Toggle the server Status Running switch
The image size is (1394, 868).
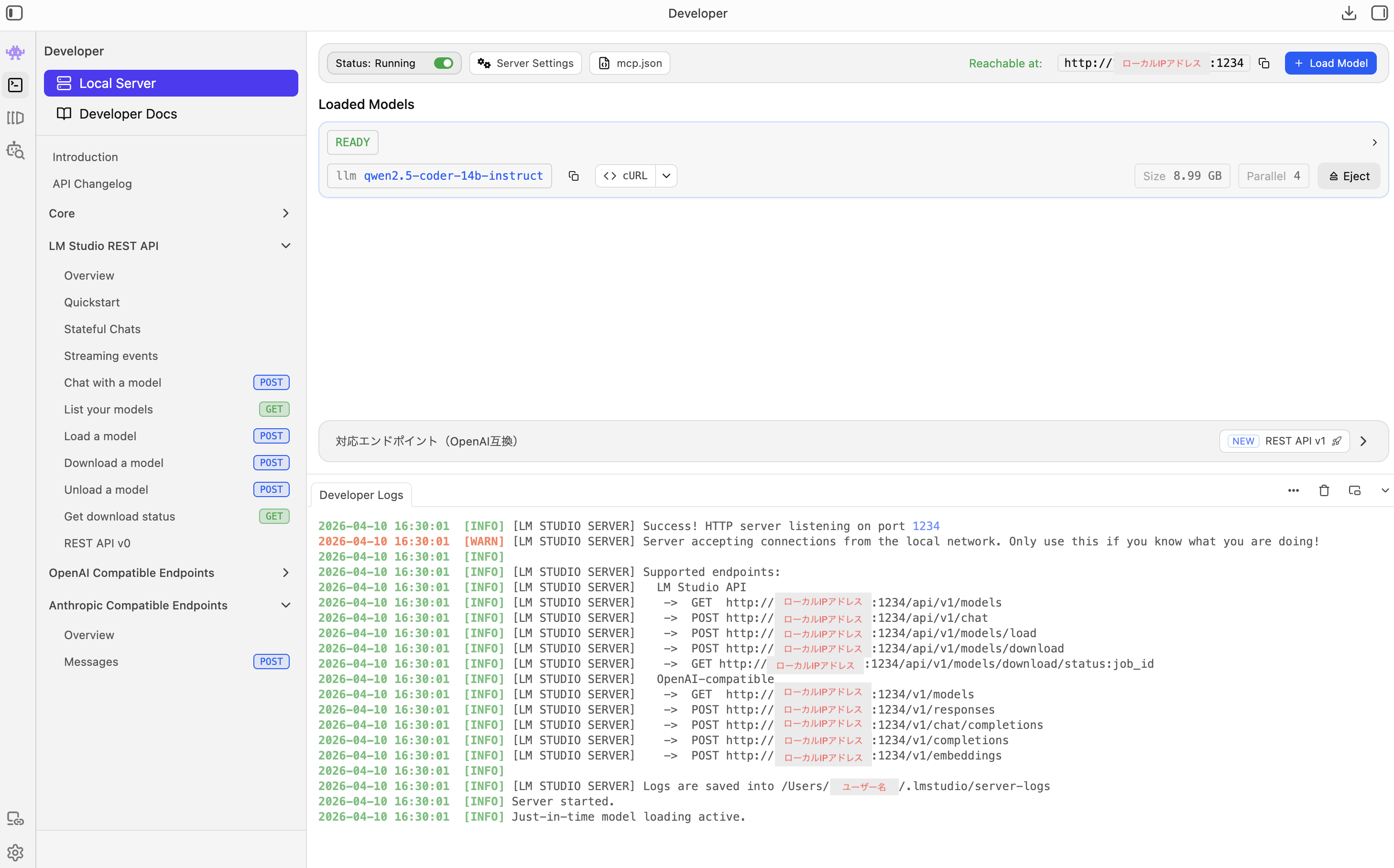click(443, 63)
